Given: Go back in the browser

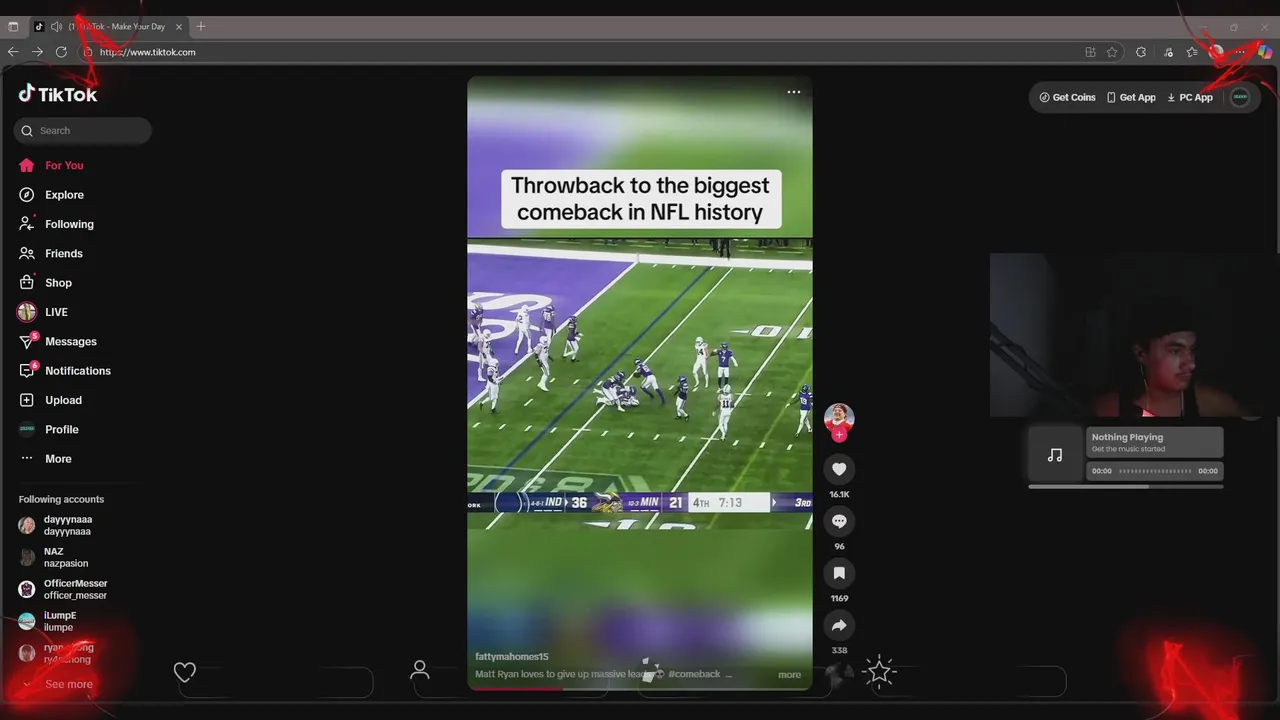Looking at the screenshot, I should tap(13, 52).
